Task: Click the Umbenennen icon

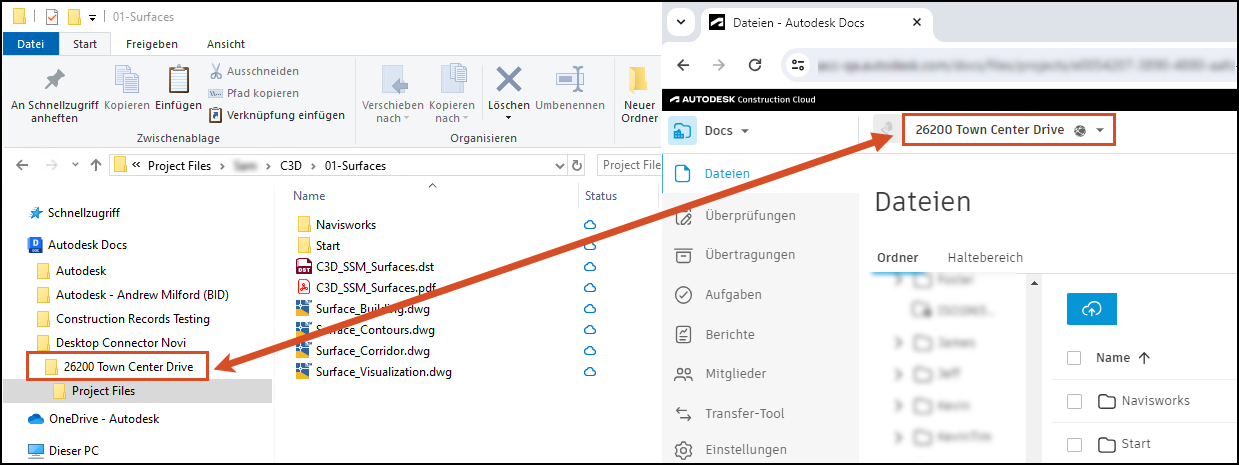Action: 570,79
